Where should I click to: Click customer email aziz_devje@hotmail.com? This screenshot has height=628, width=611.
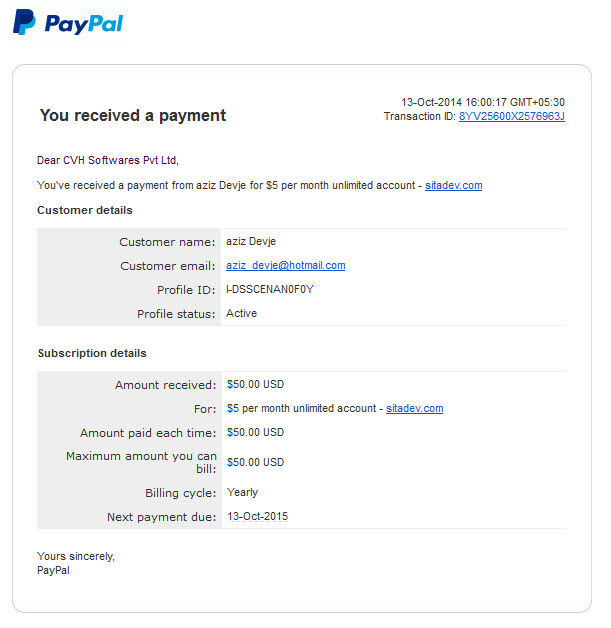tap(285, 266)
